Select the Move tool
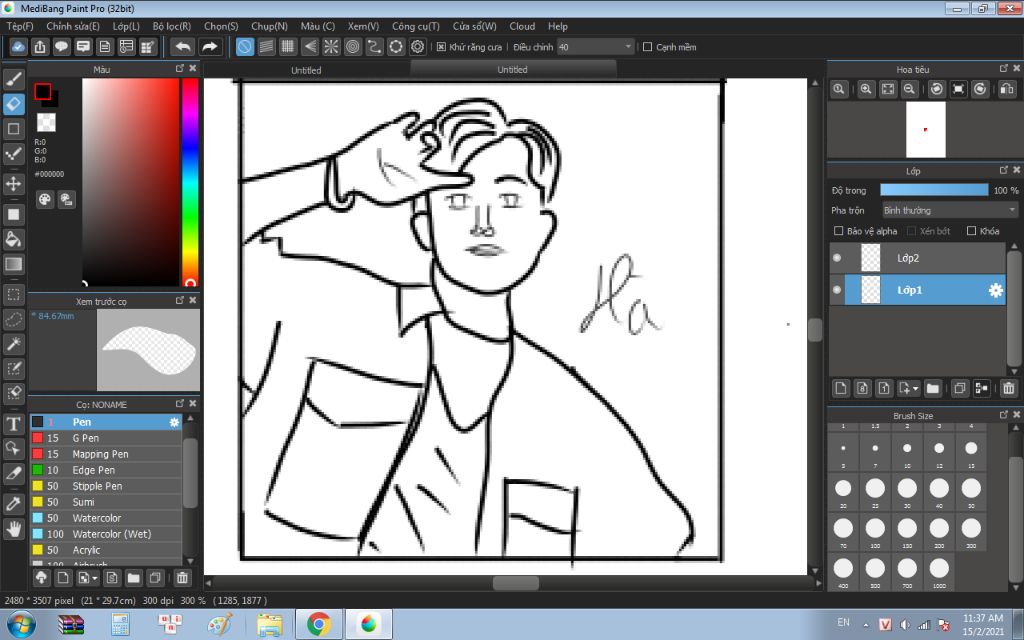1024x640 pixels. point(14,184)
